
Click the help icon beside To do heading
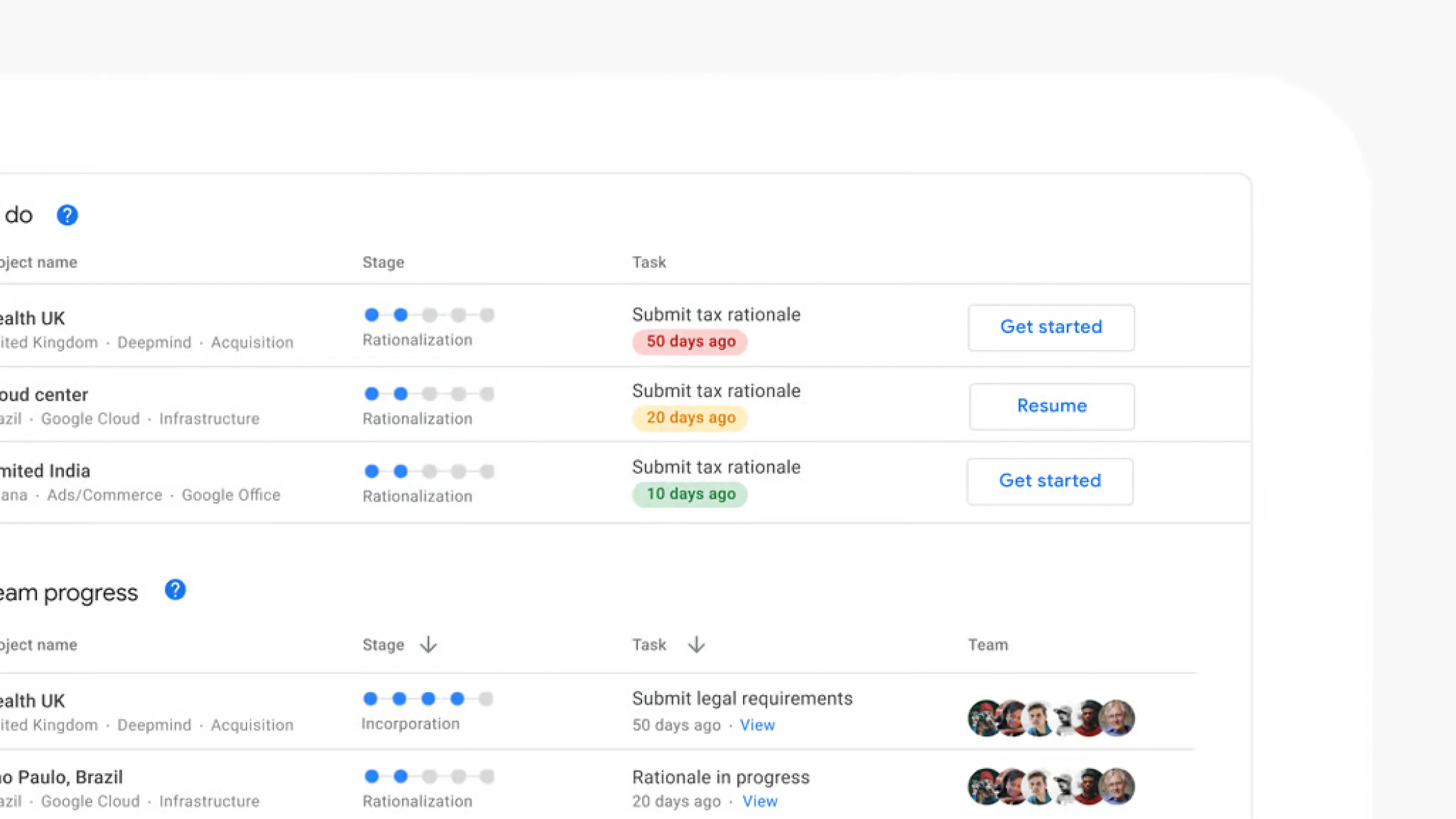coord(67,215)
